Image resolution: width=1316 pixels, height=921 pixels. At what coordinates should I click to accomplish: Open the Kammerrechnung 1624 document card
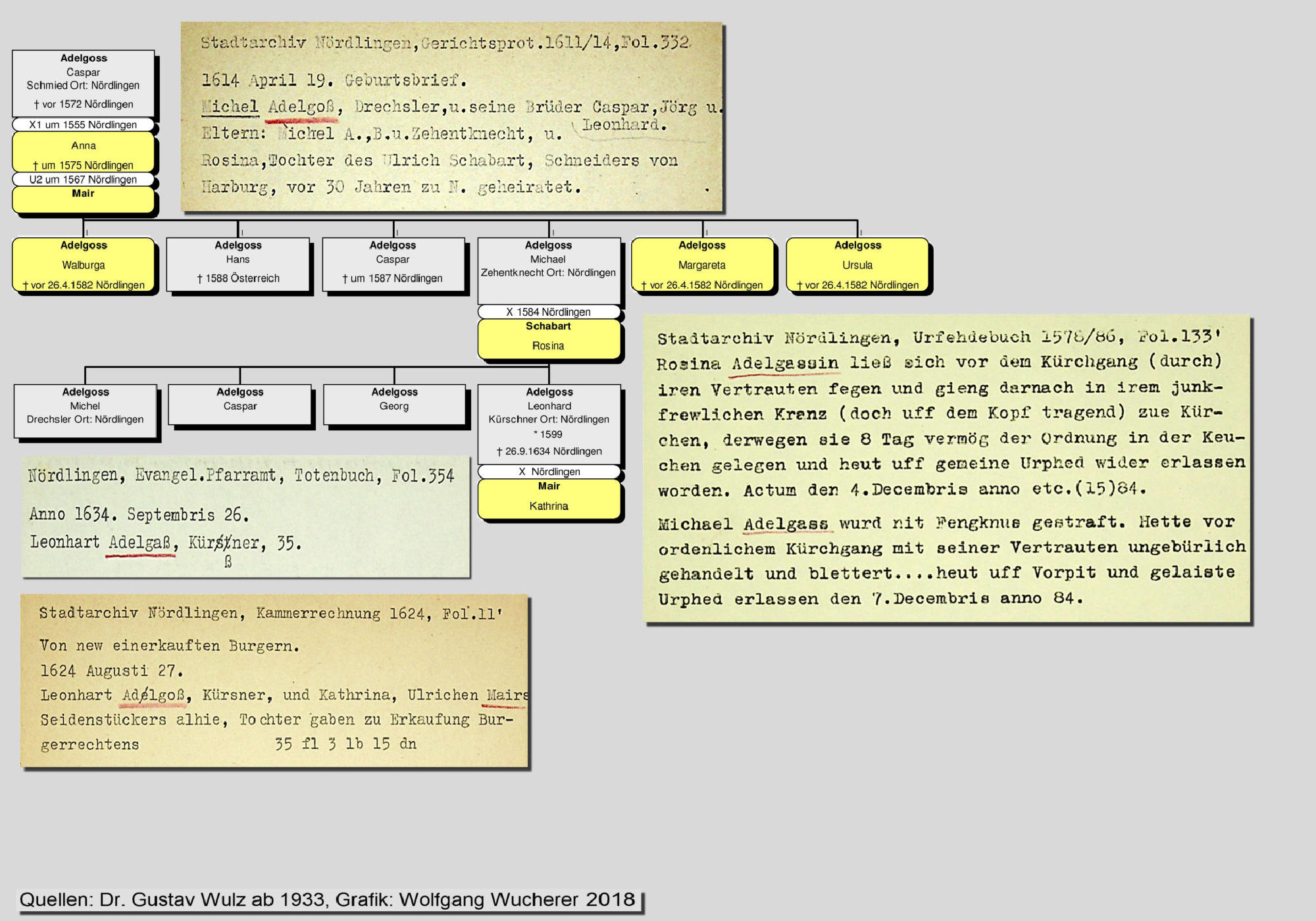[274, 680]
